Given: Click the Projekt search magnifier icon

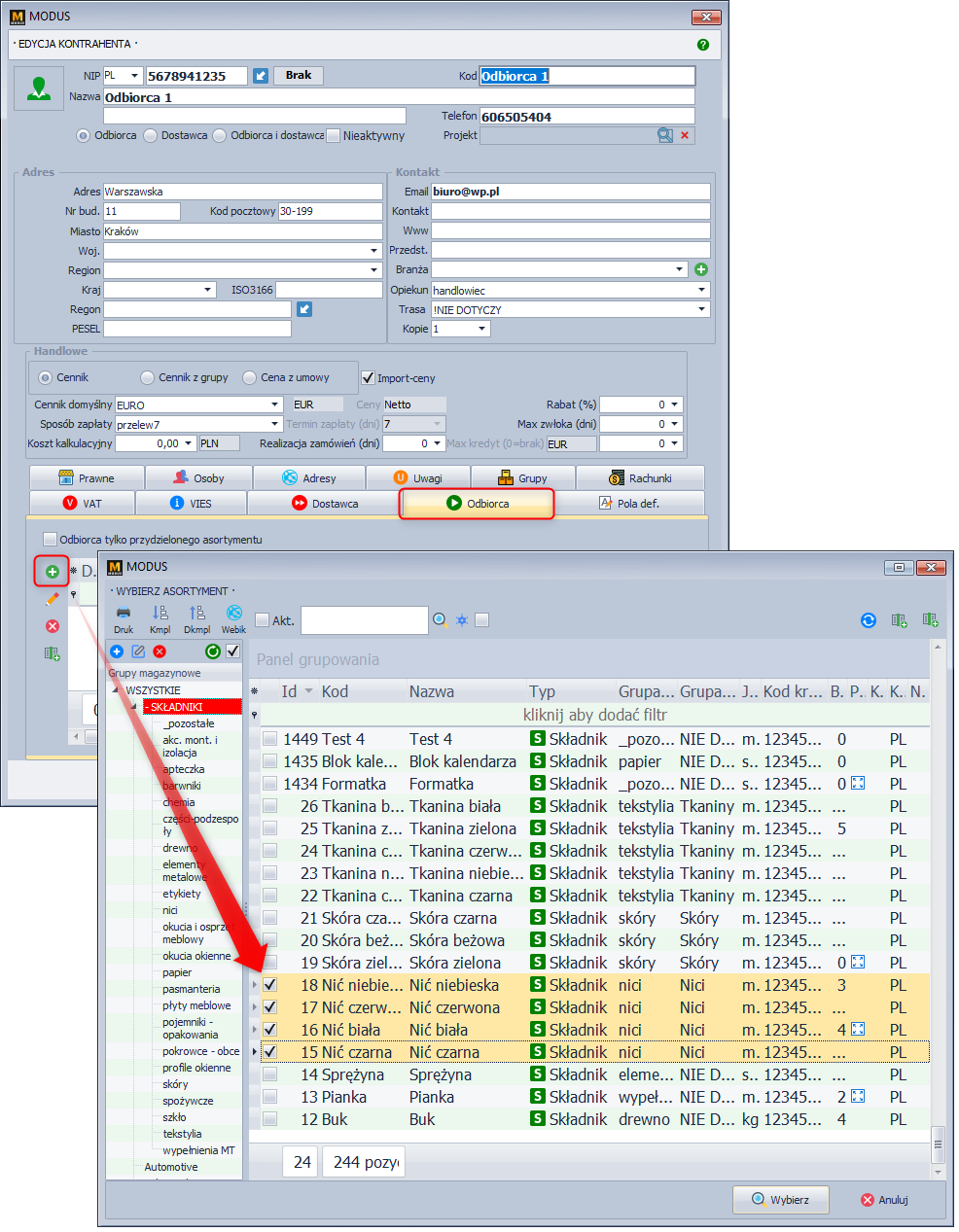Looking at the screenshot, I should [x=665, y=135].
